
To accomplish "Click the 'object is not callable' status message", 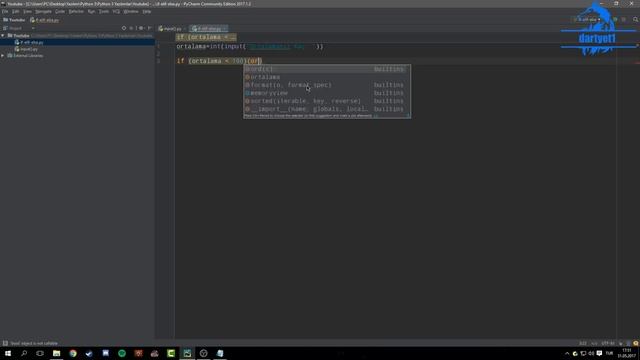I will 34,343.
